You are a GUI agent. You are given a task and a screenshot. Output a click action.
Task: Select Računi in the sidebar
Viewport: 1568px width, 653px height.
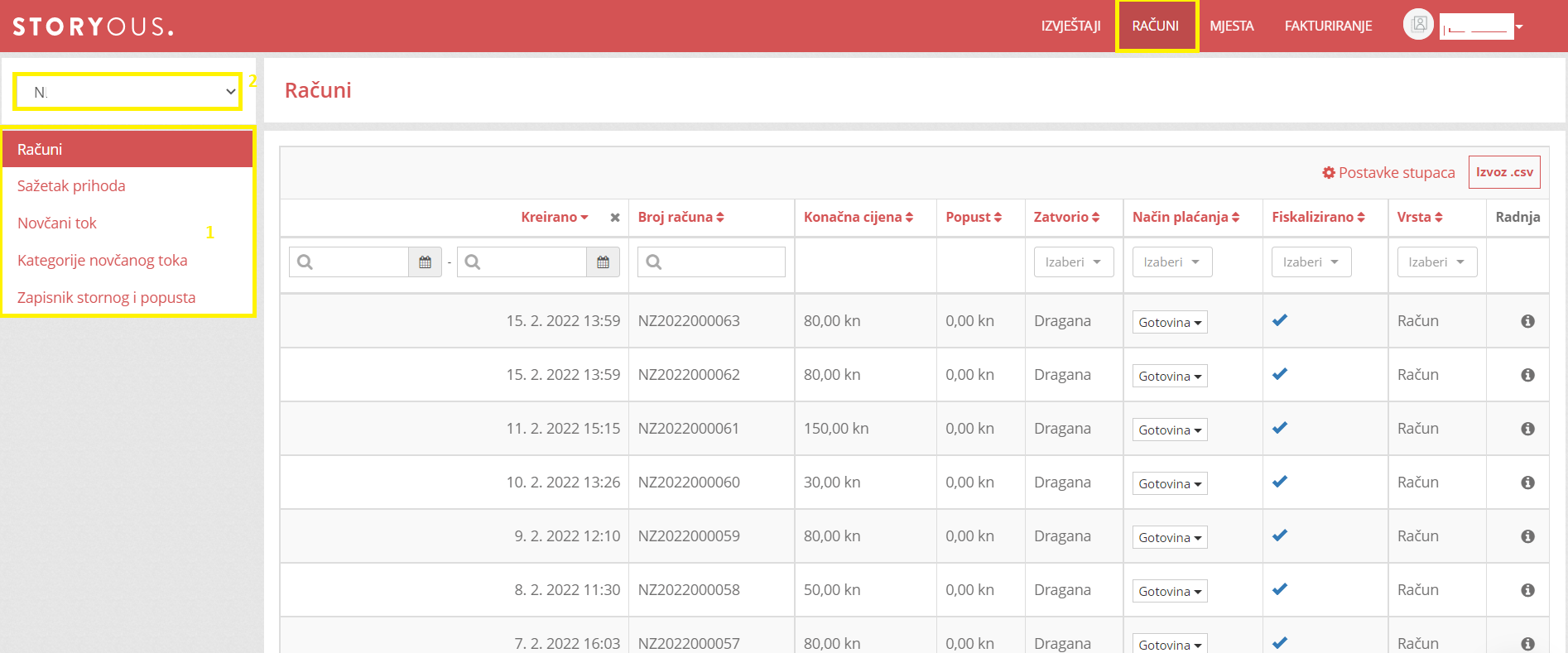tap(127, 149)
